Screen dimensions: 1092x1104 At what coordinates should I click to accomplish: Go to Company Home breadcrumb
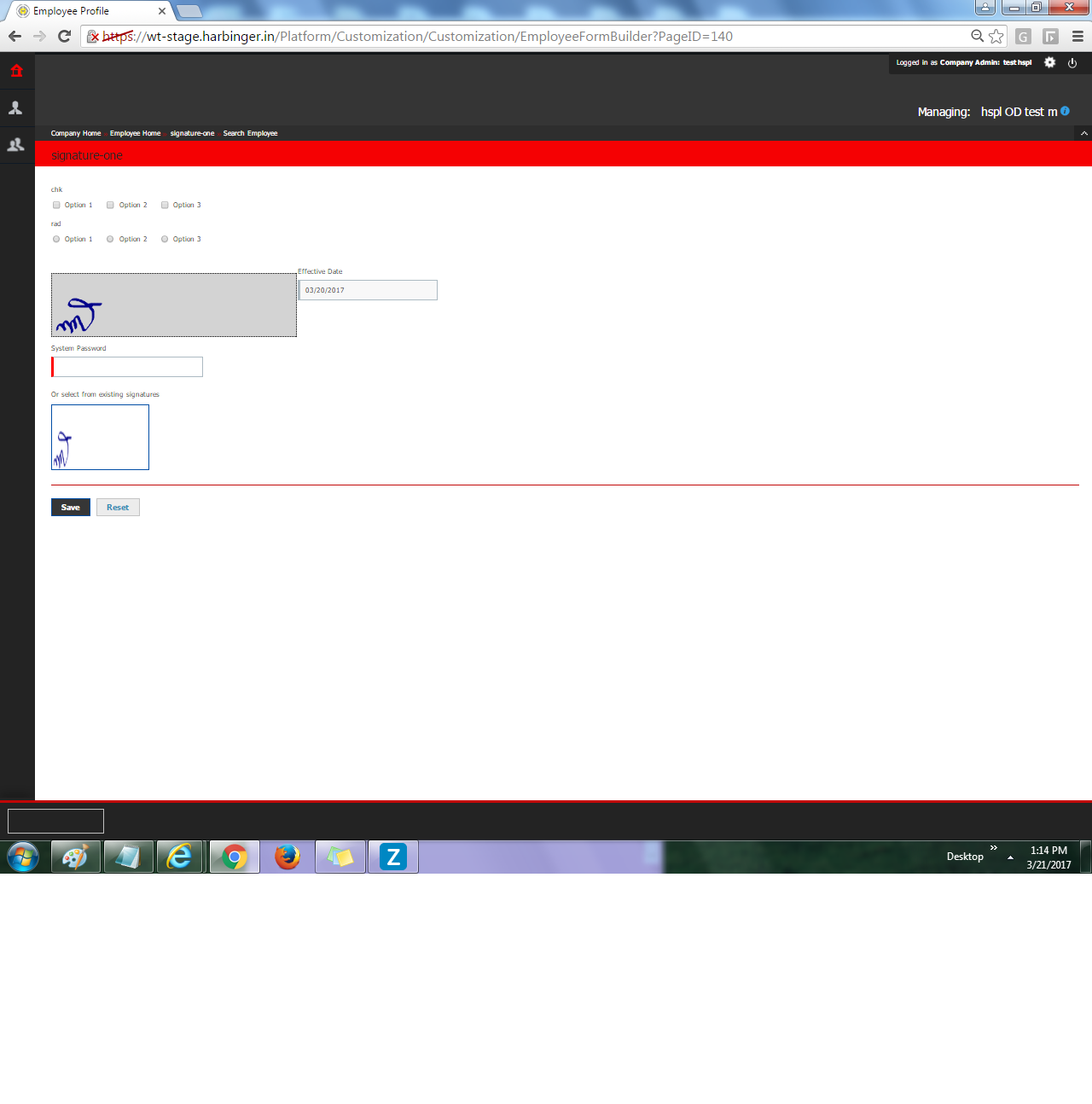coord(75,133)
